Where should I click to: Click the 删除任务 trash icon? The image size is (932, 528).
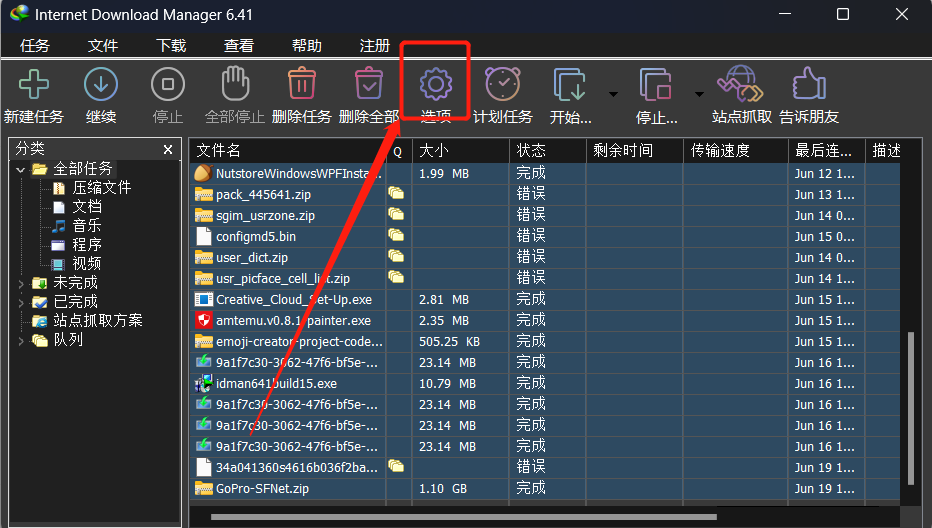click(x=302, y=83)
